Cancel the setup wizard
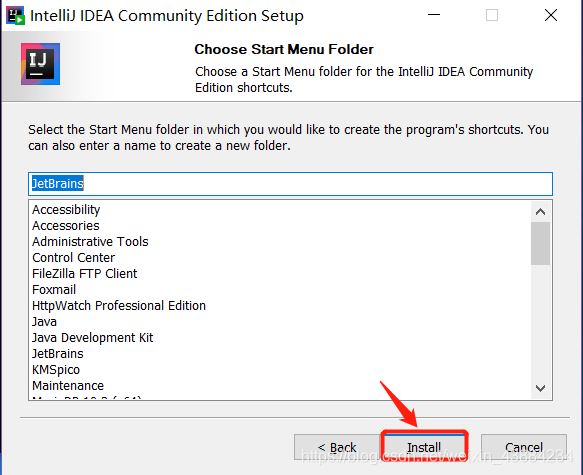 524,447
